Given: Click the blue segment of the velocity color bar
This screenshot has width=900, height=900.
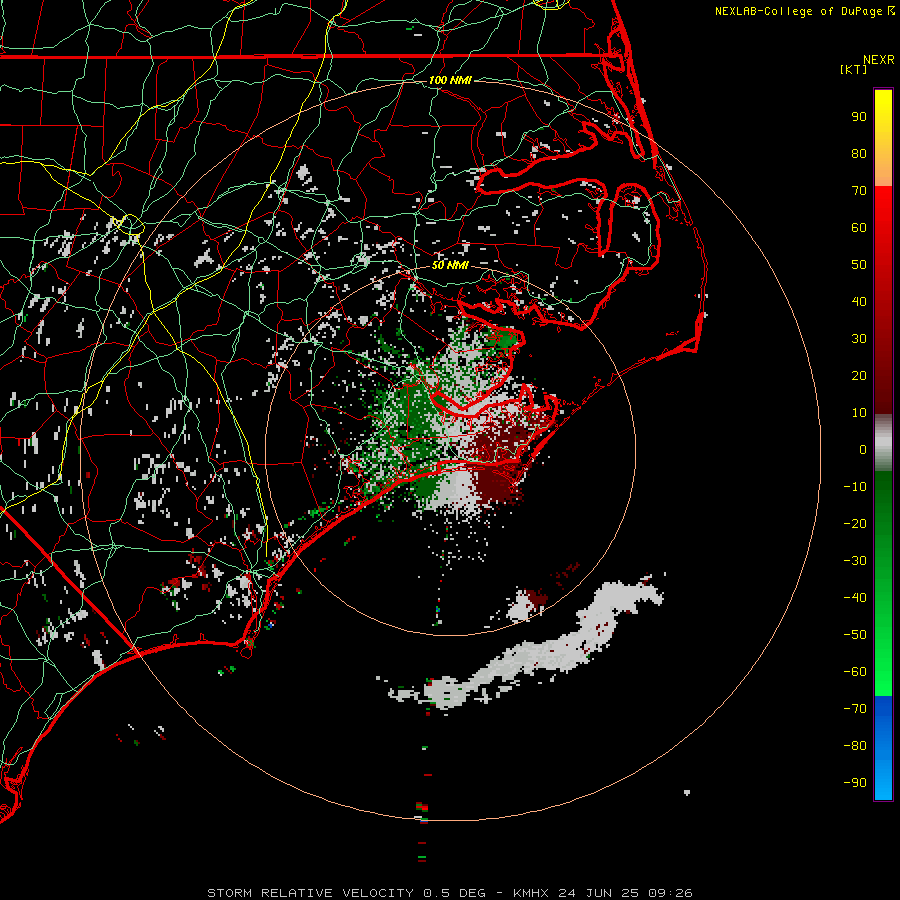Looking at the screenshot, I should pyautogui.click(x=883, y=747).
